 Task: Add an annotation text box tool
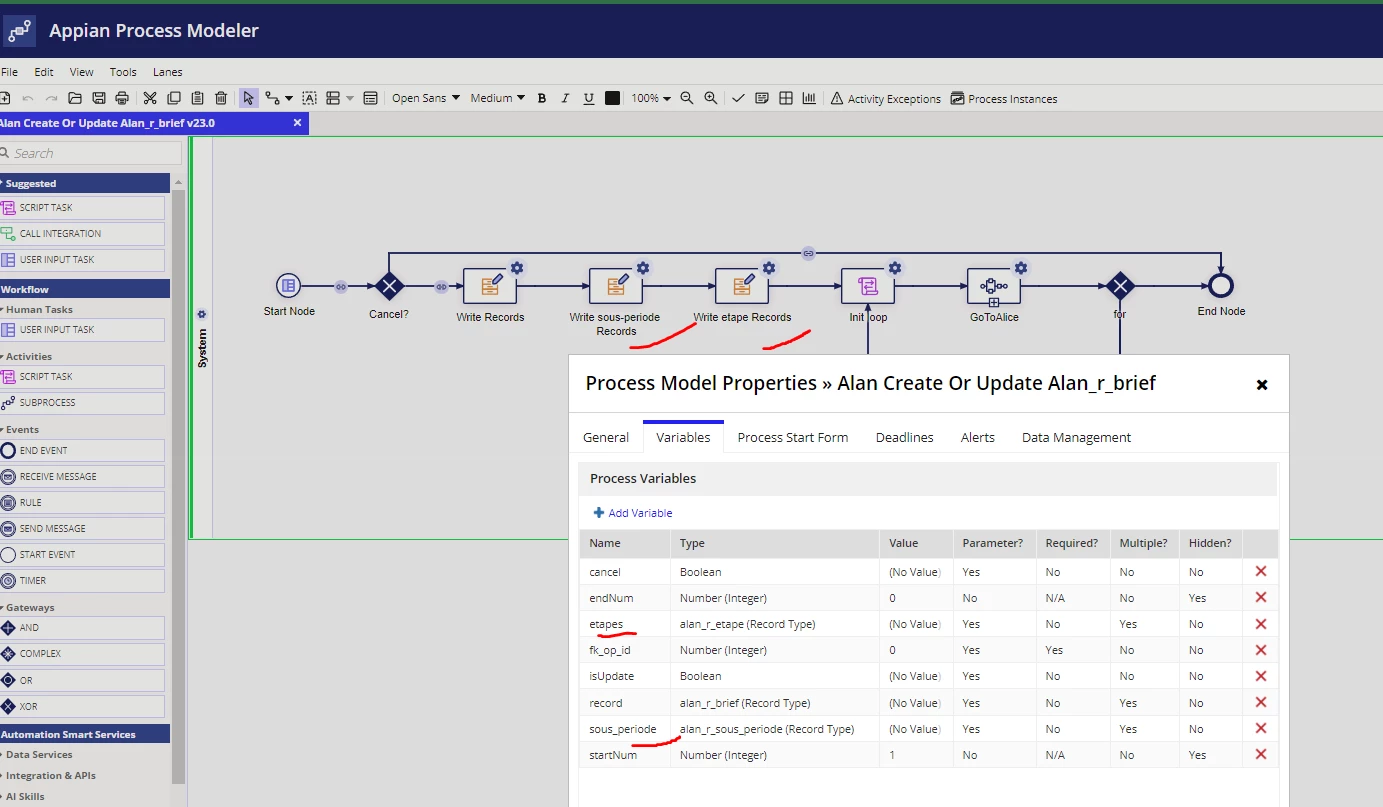310,98
